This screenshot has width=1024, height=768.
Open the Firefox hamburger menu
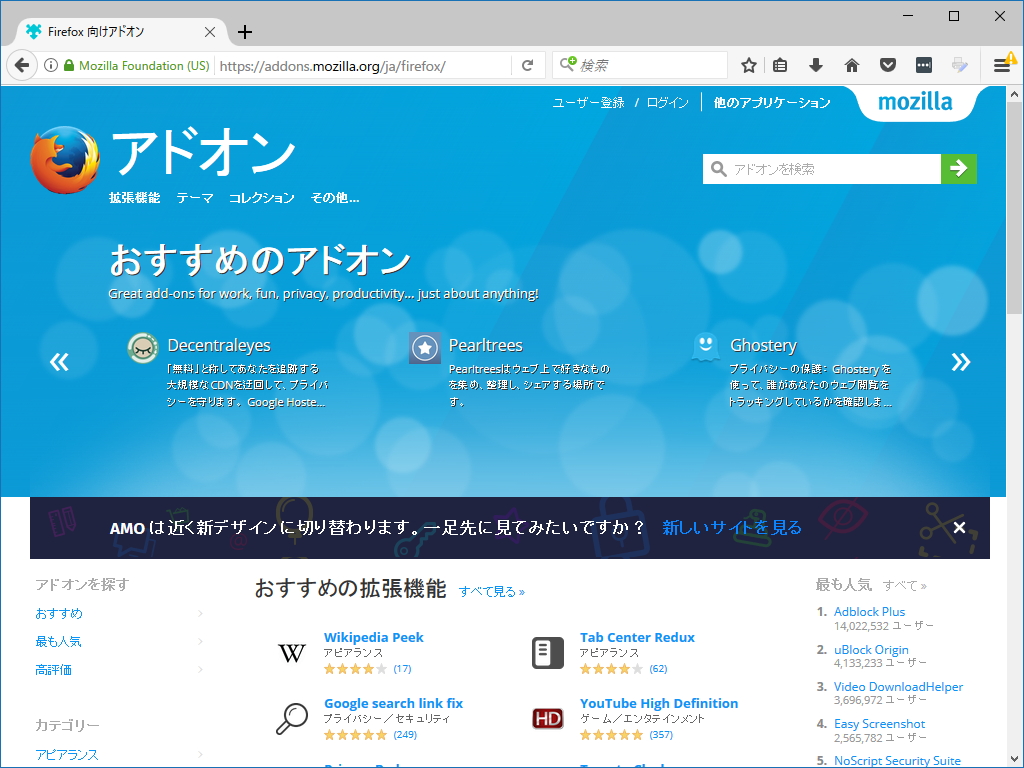coord(1003,64)
